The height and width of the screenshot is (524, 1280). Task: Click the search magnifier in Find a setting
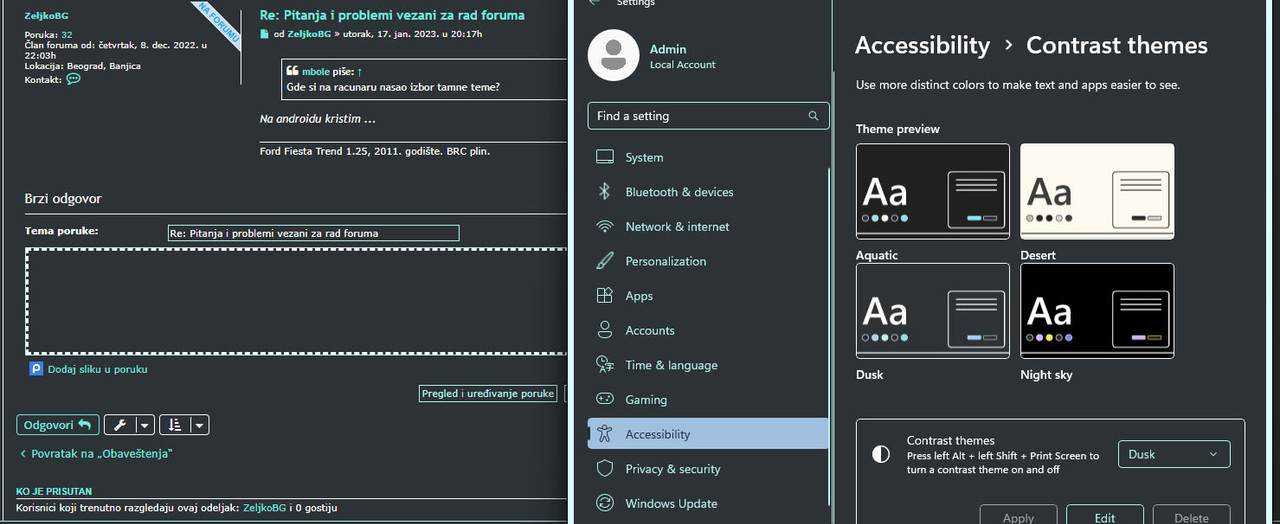coord(813,116)
